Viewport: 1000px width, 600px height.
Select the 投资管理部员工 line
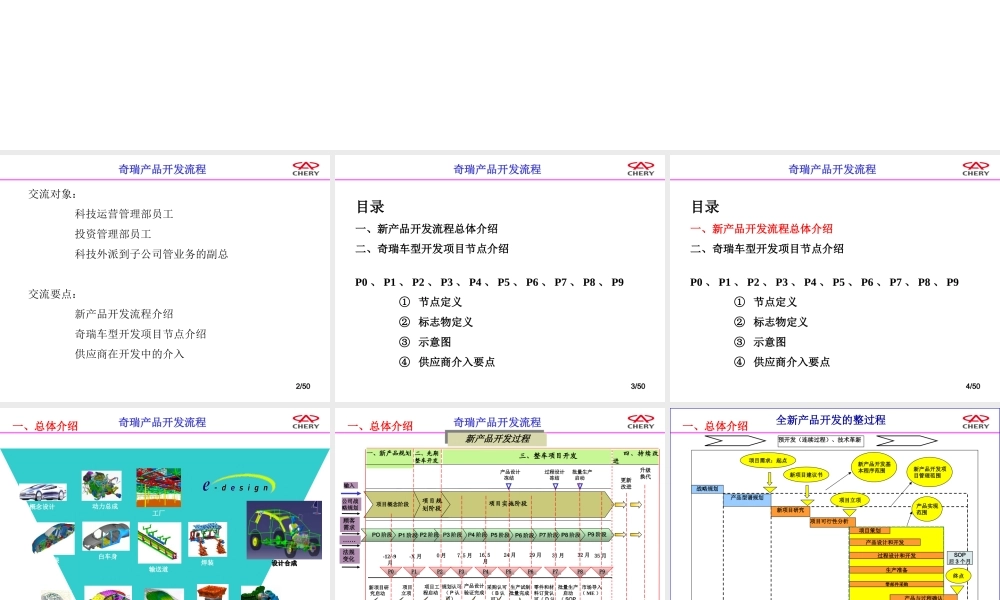(x=113, y=234)
